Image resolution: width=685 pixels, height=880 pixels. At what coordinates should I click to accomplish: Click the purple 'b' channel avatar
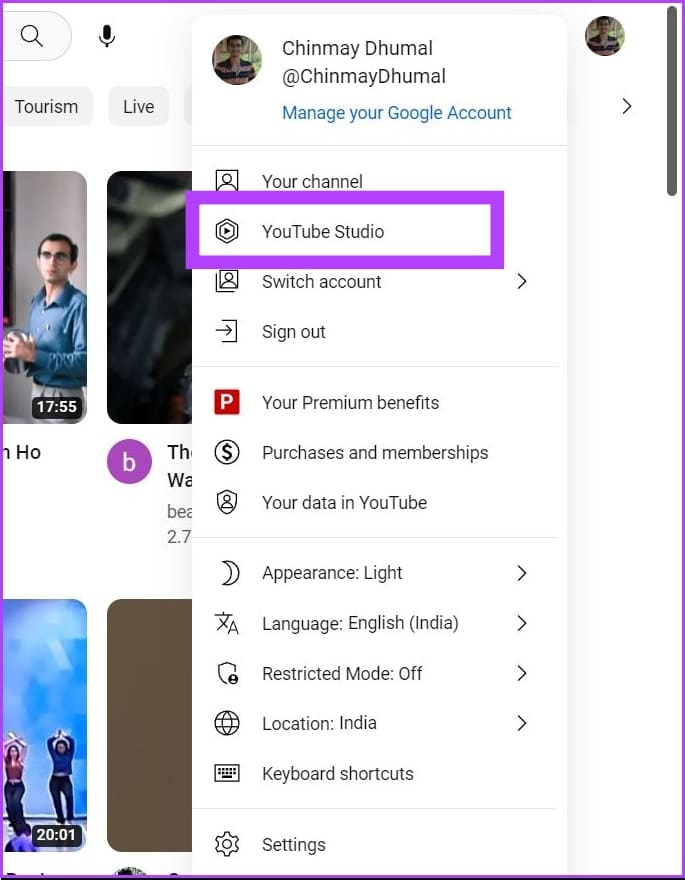(129, 462)
